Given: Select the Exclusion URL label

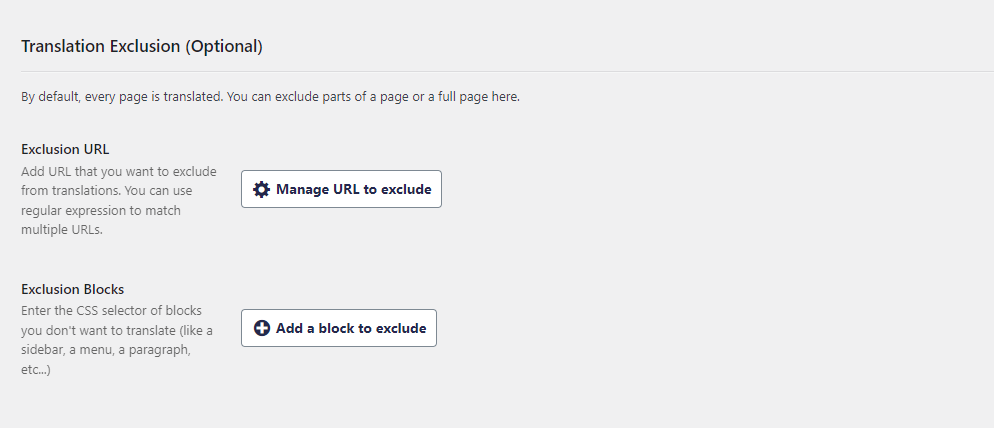Looking at the screenshot, I should 65,150.
